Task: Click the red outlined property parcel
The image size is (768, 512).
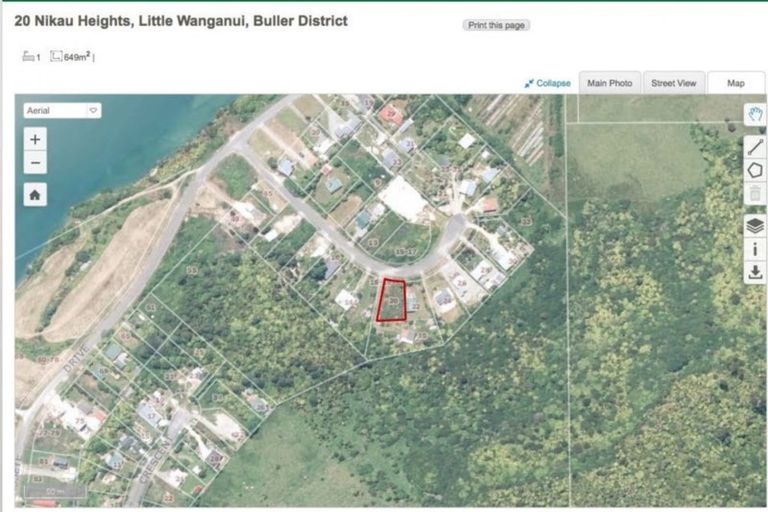Action: coord(392,301)
